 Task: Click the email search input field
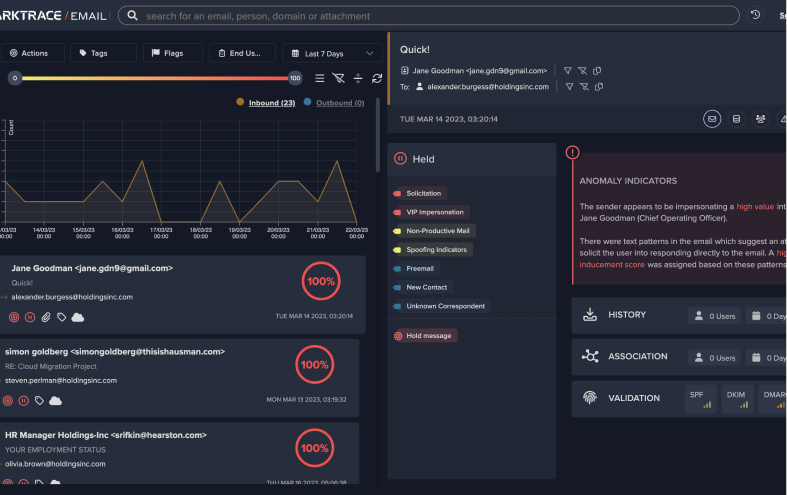(x=430, y=16)
